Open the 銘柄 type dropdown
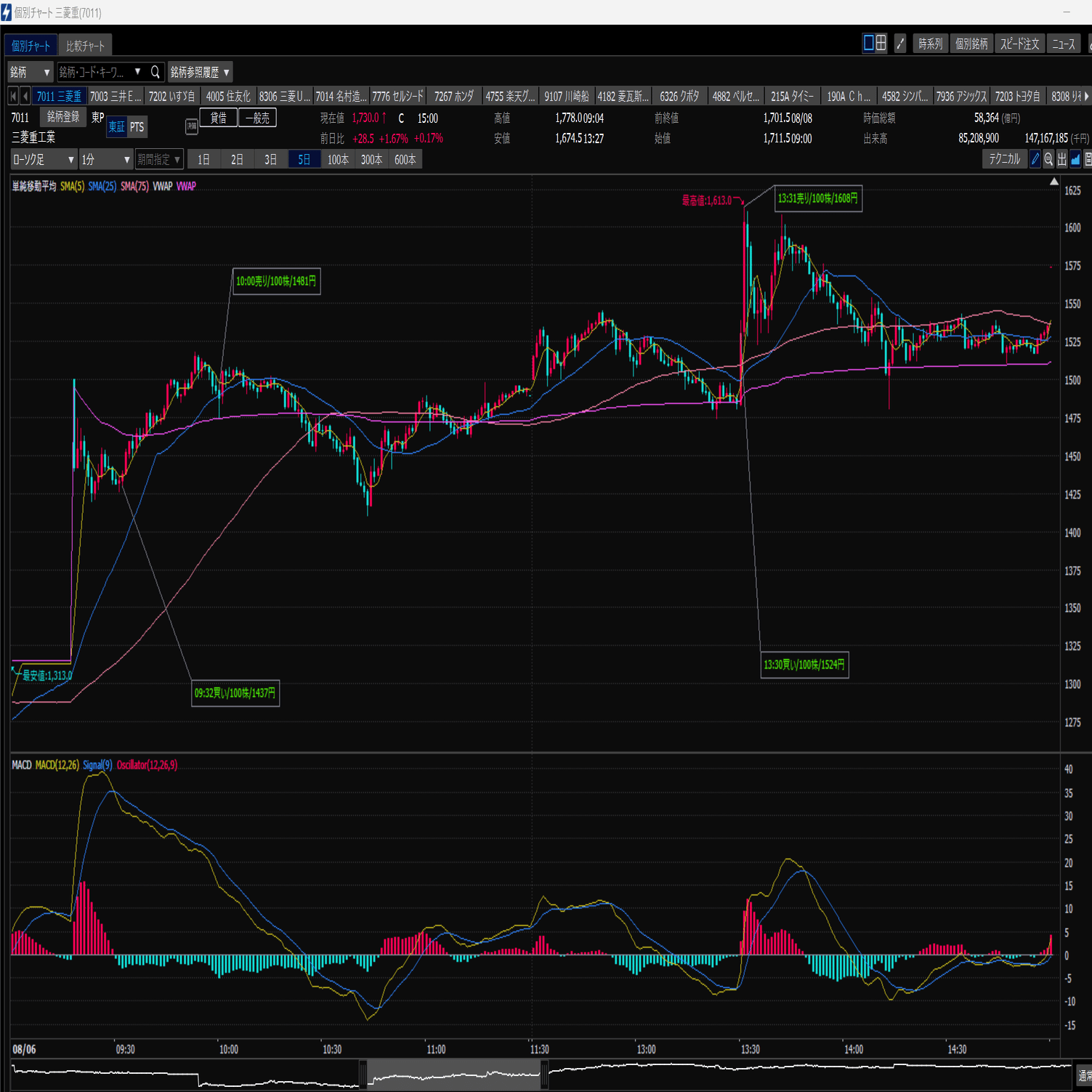 tap(31, 72)
